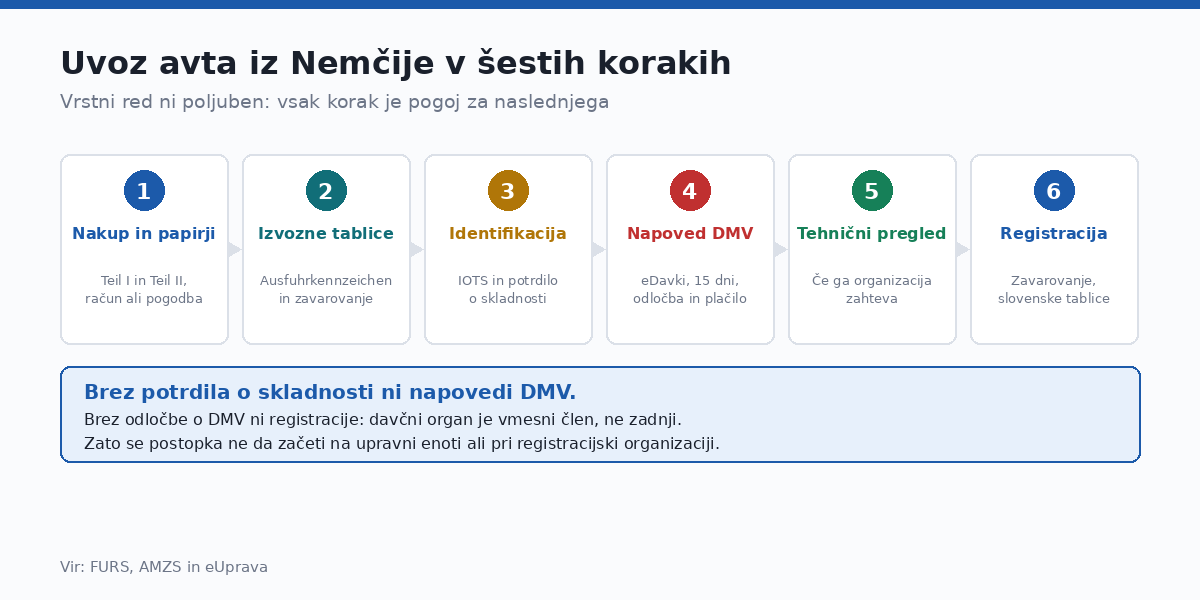This screenshot has width=1200, height=600.
Task: Select the 'Nakup in papirji' heading
Action: 144,234
